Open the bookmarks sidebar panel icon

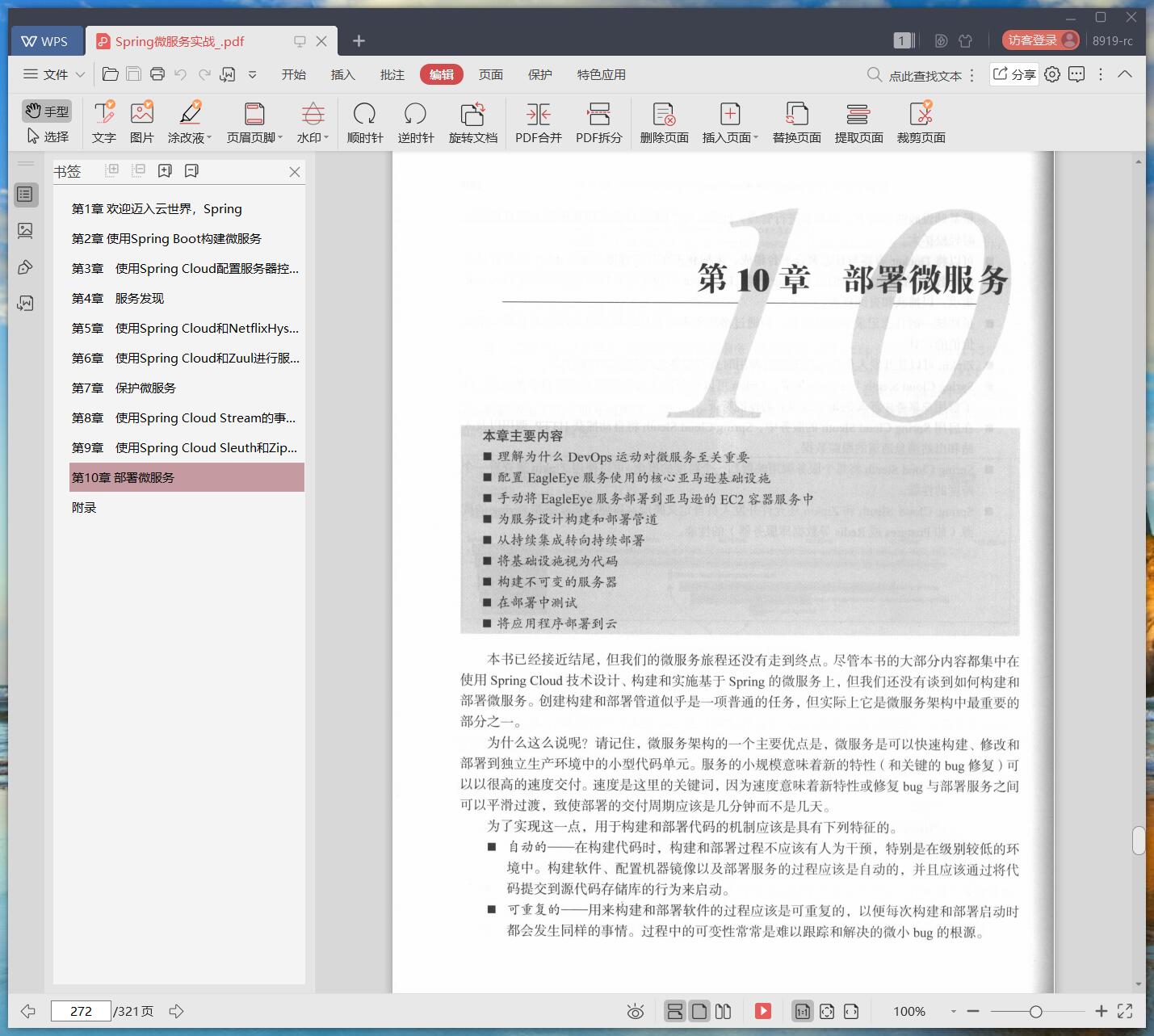pos(25,195)
